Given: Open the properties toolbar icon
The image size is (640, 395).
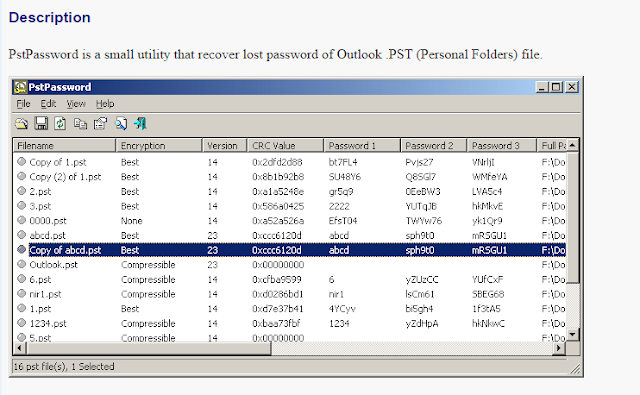Looking at the screenshot, I should pyautogui.click(x=100, y=123).
